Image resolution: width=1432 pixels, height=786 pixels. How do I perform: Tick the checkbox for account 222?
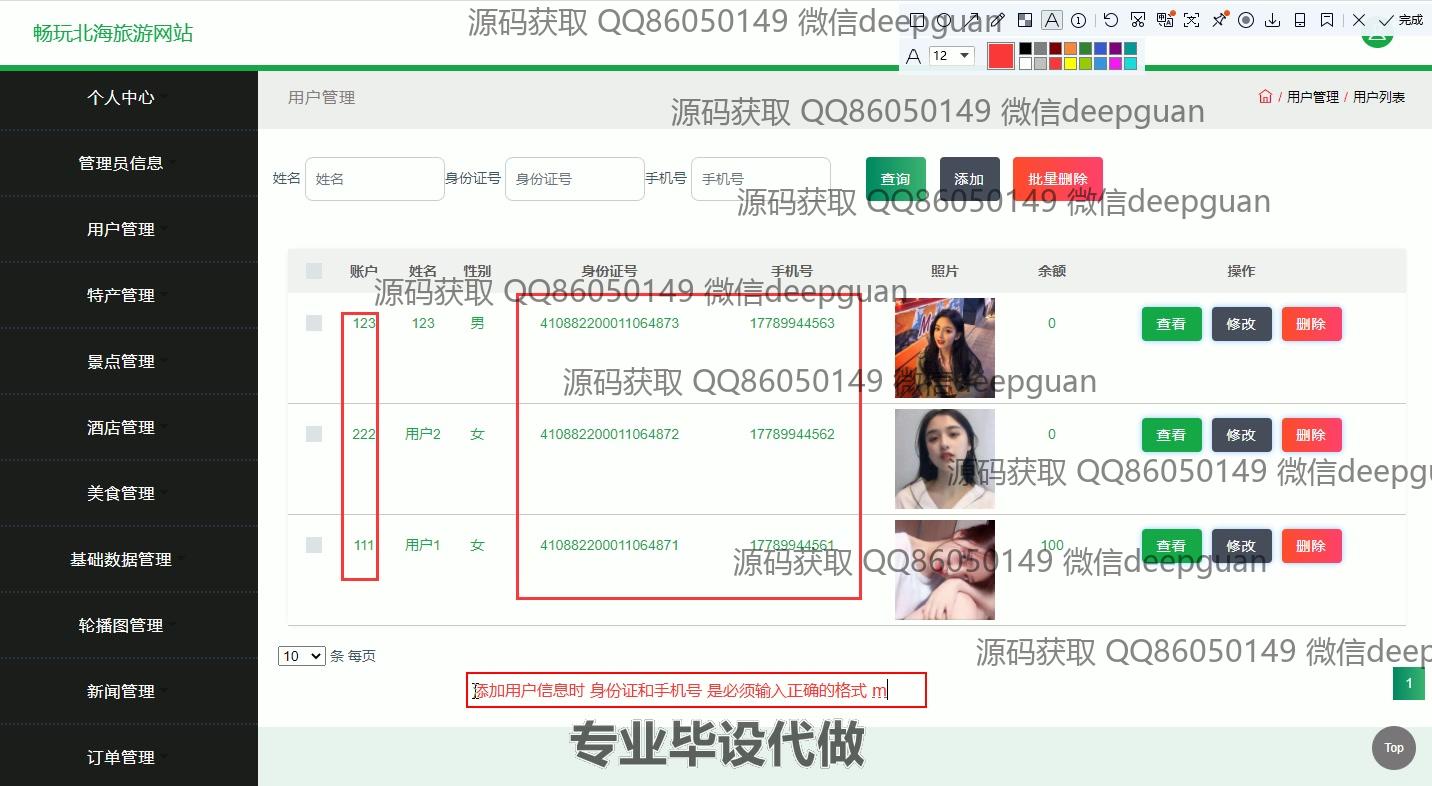pos(314,434)
